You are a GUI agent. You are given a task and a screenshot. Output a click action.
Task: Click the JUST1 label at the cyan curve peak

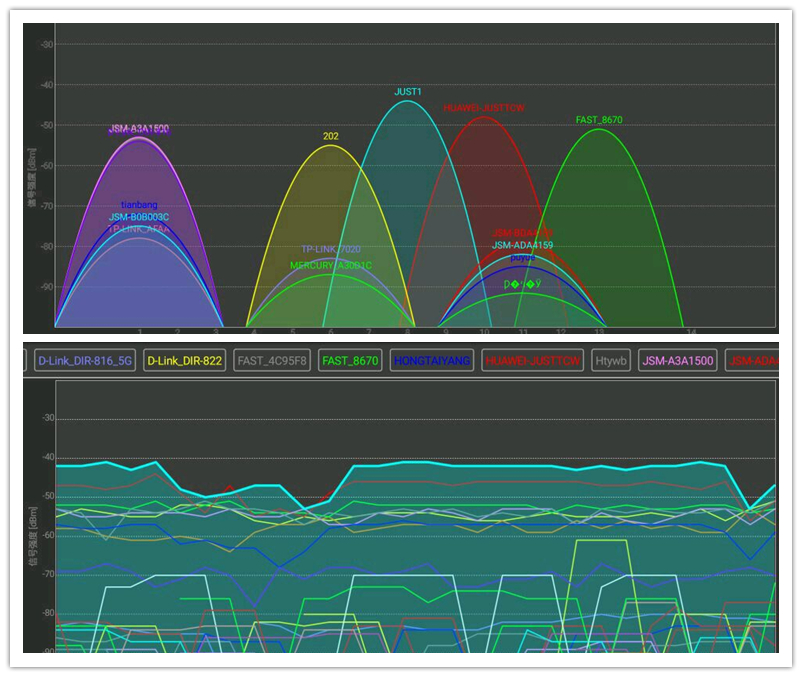pyautogui.click(x=408, y=92)
